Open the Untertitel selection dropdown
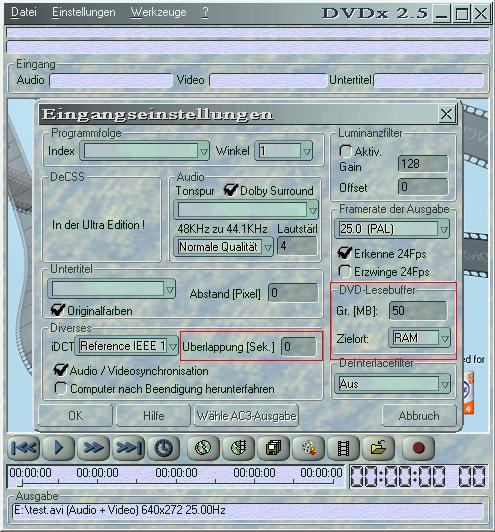The height and width of the screenshot is (532, 495). pos(170,289)
